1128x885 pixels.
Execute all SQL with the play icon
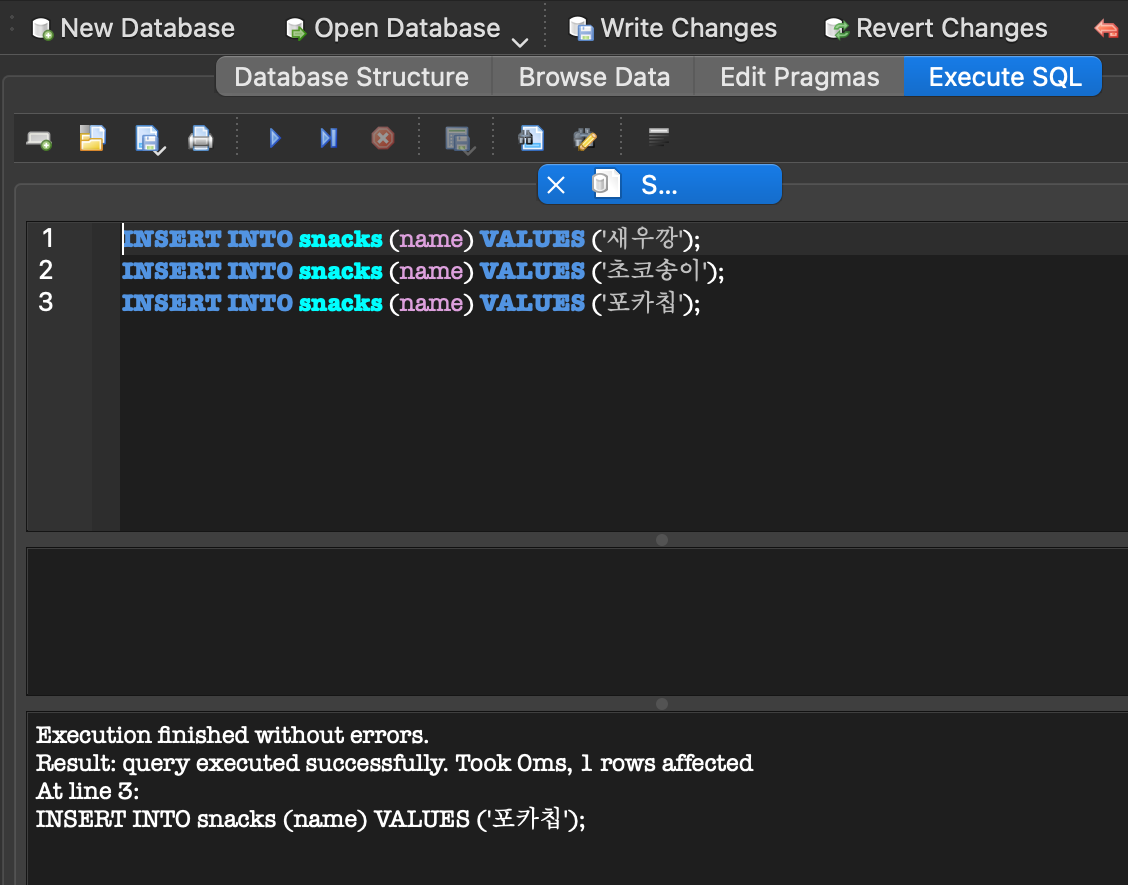[x=274, y=137]
